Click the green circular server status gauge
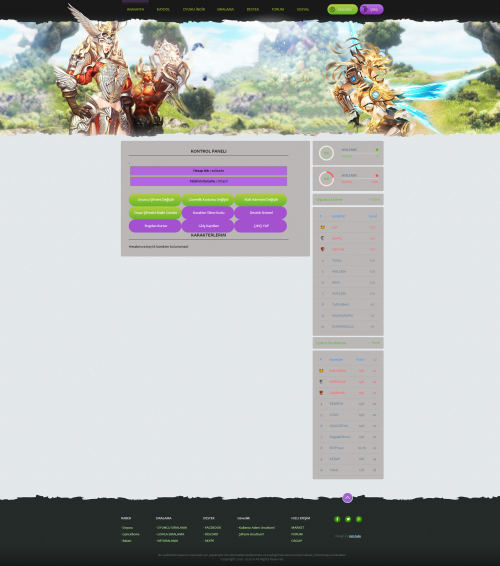The height and width of the screenshot is (566, 500). (326, 153)
